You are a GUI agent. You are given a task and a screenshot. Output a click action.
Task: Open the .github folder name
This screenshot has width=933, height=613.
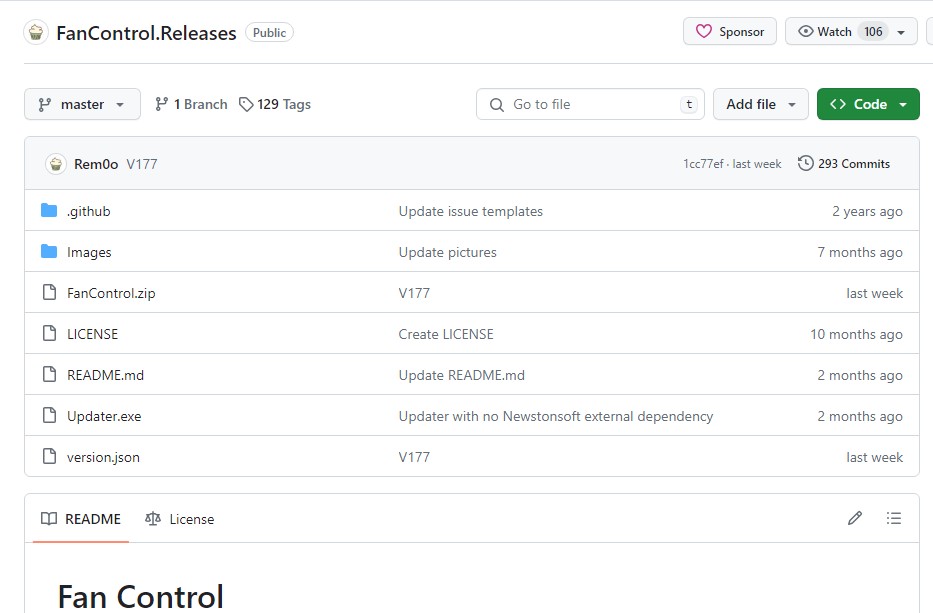point(89,211)
